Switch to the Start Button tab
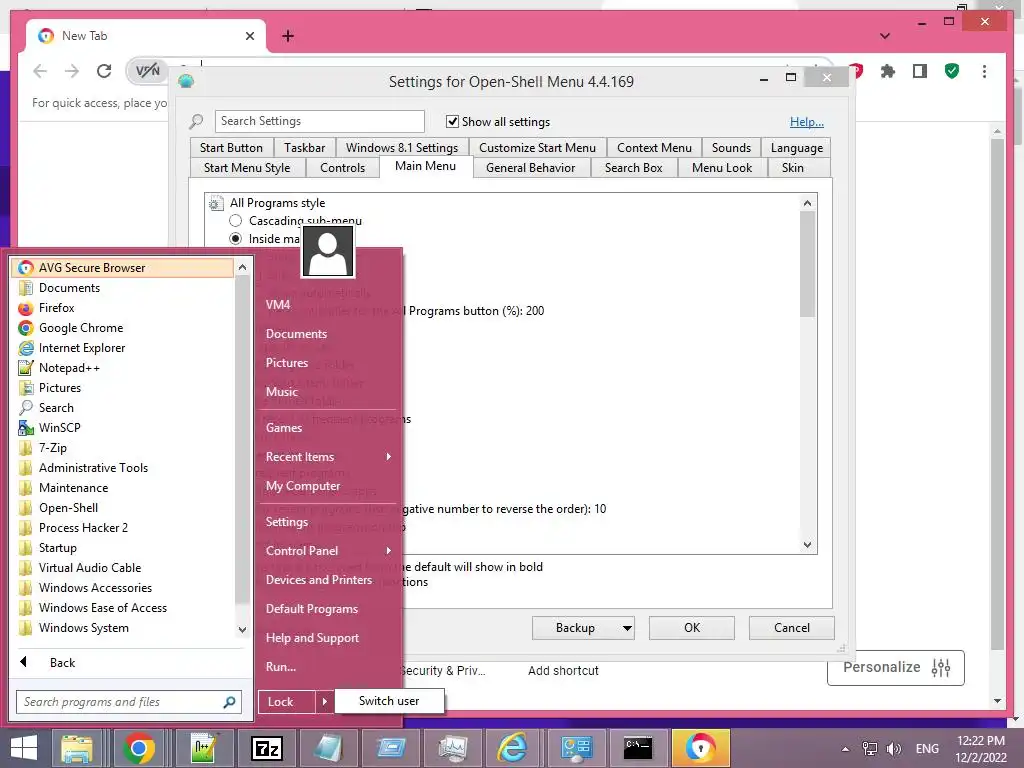1024x768 pixels. [x=231, y=148]
